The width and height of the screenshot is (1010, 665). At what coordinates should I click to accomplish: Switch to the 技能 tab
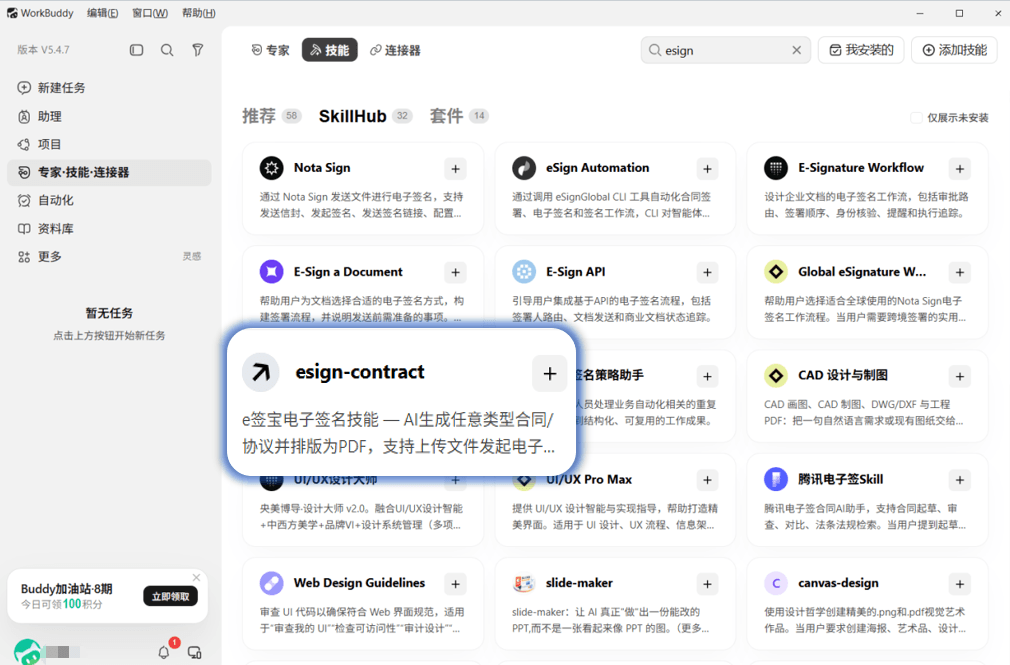point(330,50)
